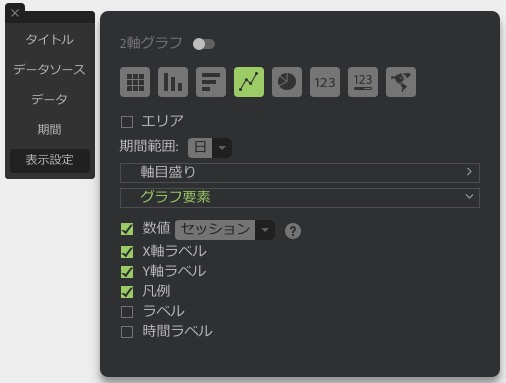
Task: Expand the 軸目盛り section
Action: click(300, 173)
